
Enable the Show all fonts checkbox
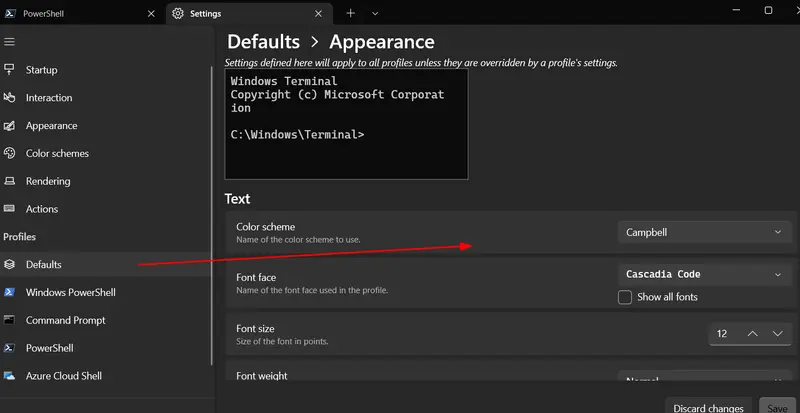point(625,297)
